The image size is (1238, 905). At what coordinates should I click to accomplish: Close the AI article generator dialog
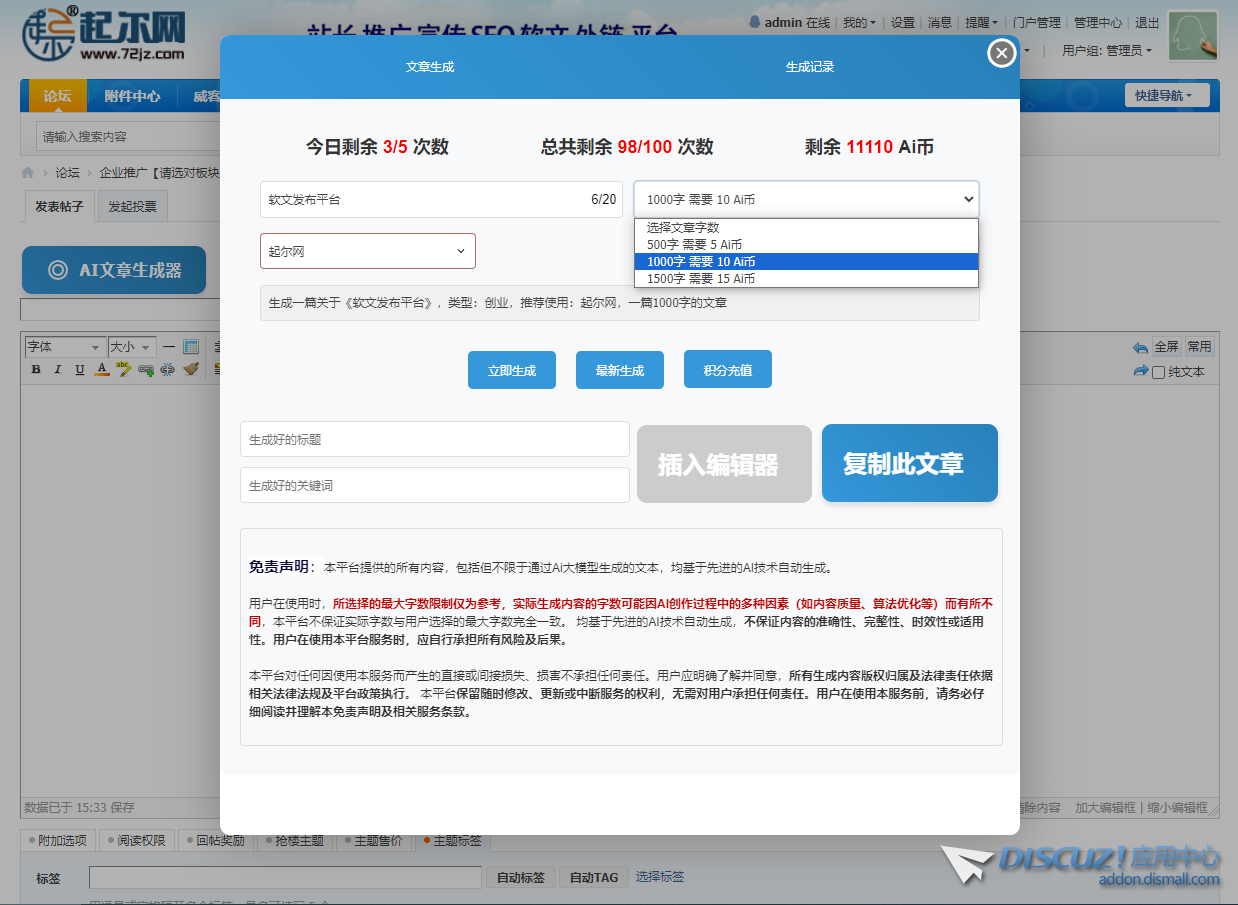click(x=1001, y=53)
